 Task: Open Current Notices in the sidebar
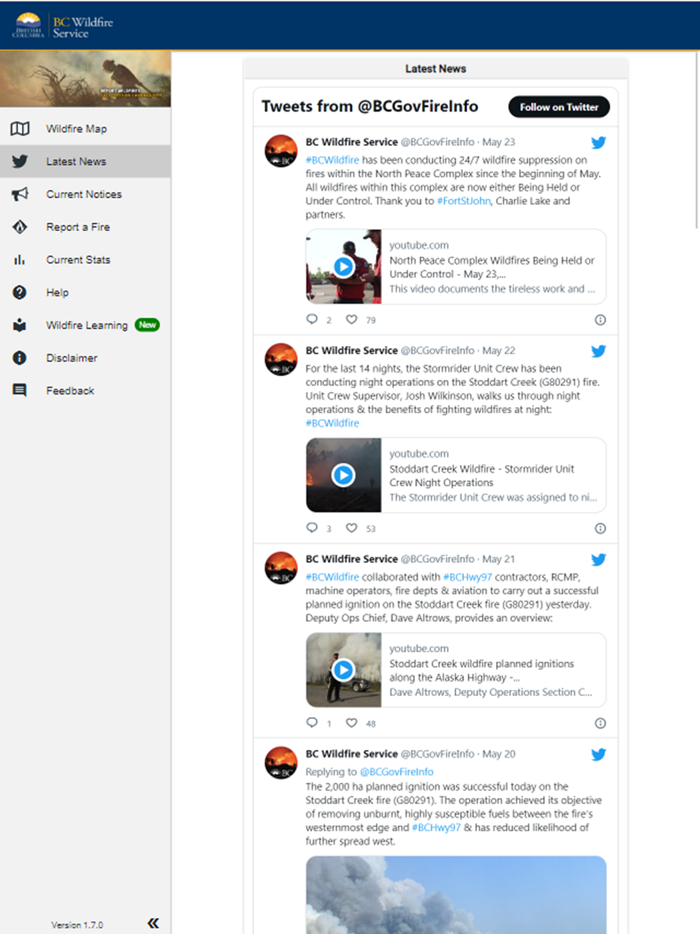[85, 194]
